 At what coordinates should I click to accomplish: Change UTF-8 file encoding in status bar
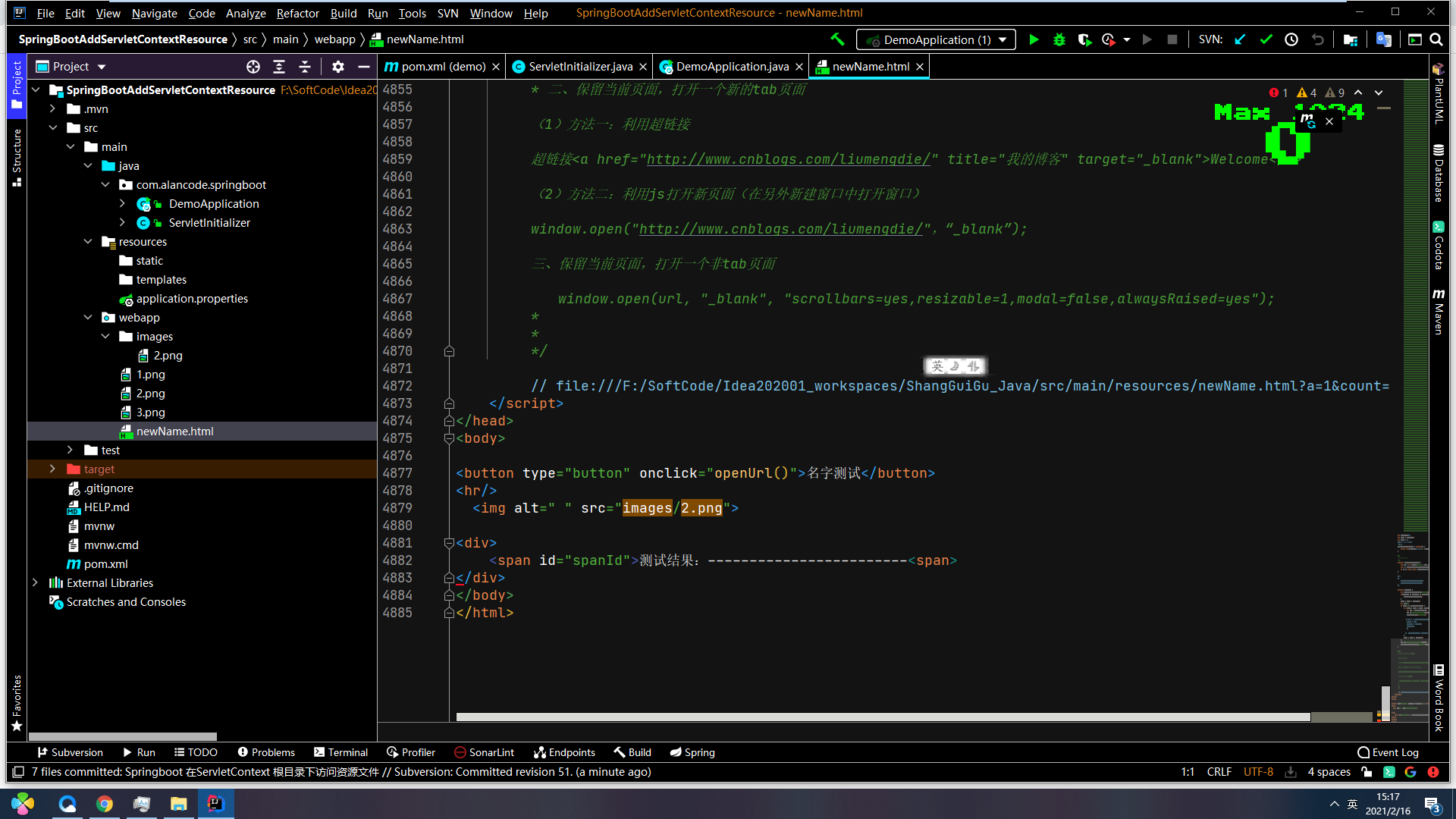coord(1258,772)
